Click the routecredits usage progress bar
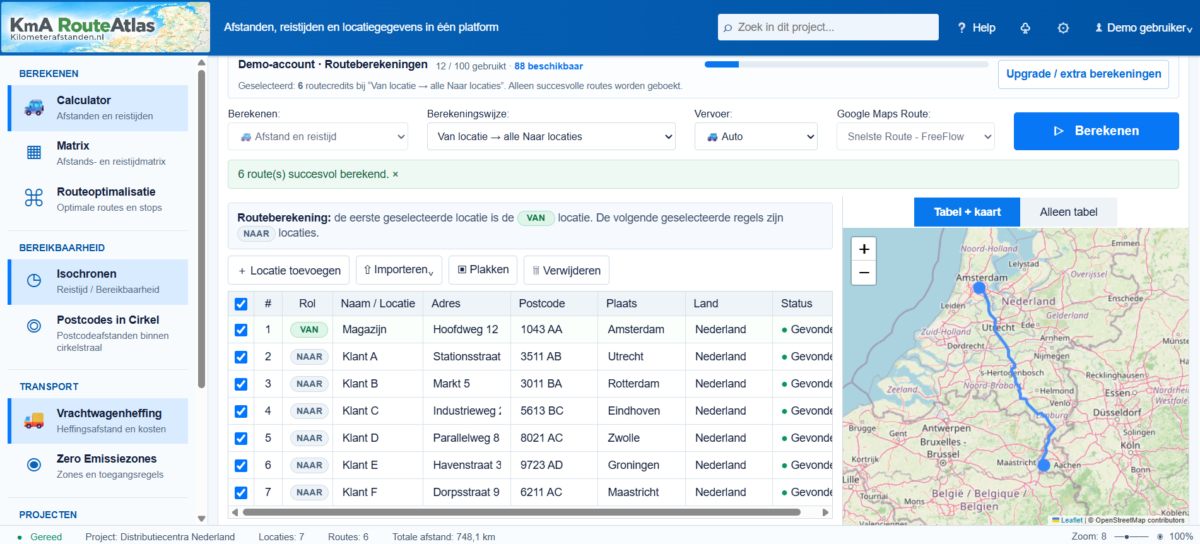The height and width of the screenshot is (544, 1200). click(x=846, y=65)
